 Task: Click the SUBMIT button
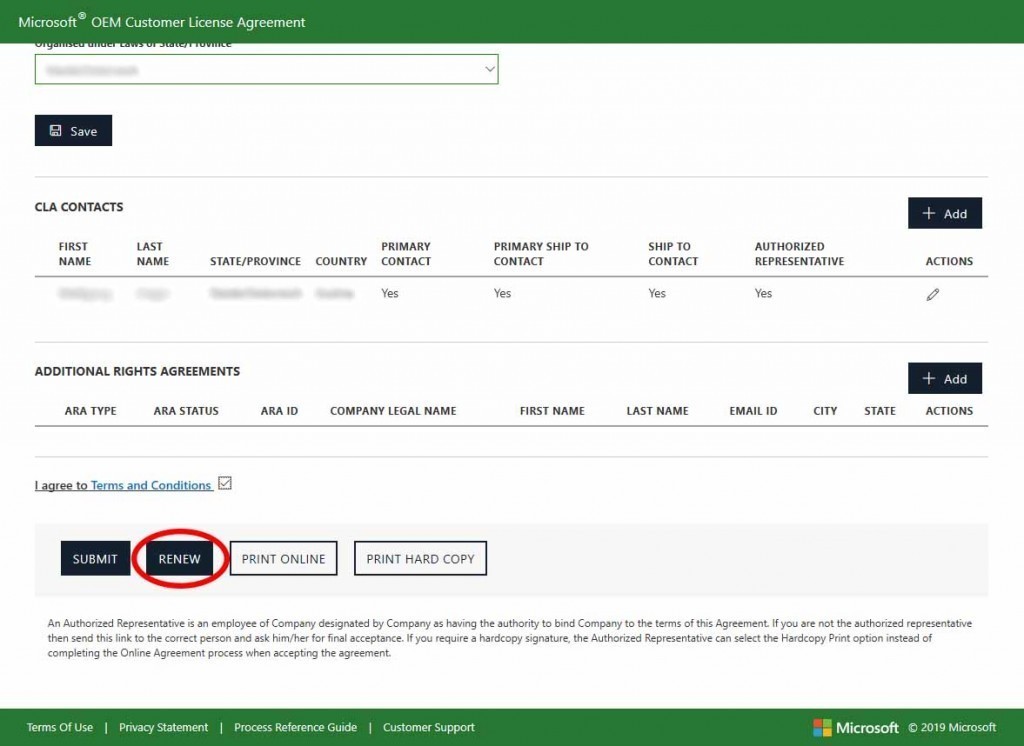[95, 559]
